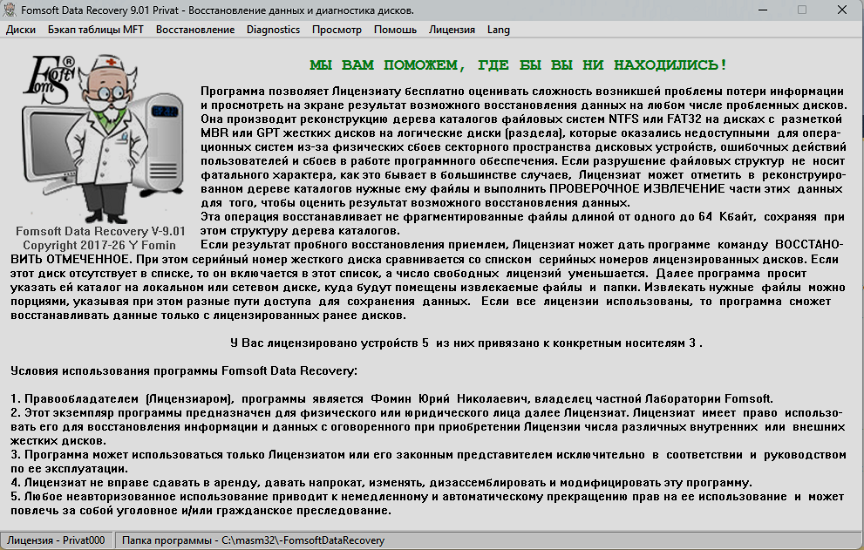Click status bar Папка программы path
Screen dimensions: 864x550
(253, 541)
